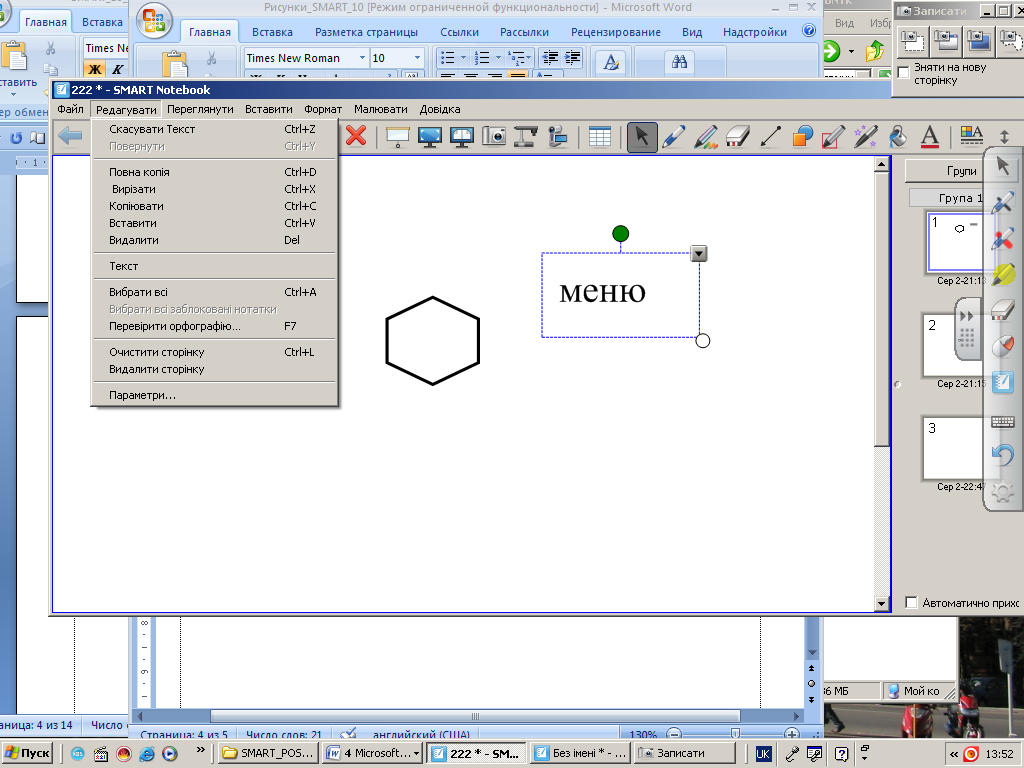
Task: Click the Word zoom-in plus button
Action: [x=792, y=734]
